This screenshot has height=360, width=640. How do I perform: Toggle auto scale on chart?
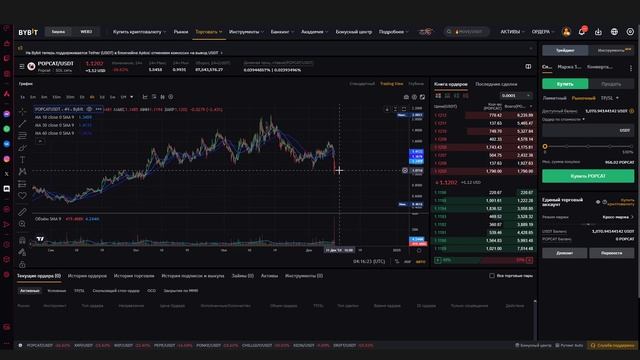coord(420,262)
